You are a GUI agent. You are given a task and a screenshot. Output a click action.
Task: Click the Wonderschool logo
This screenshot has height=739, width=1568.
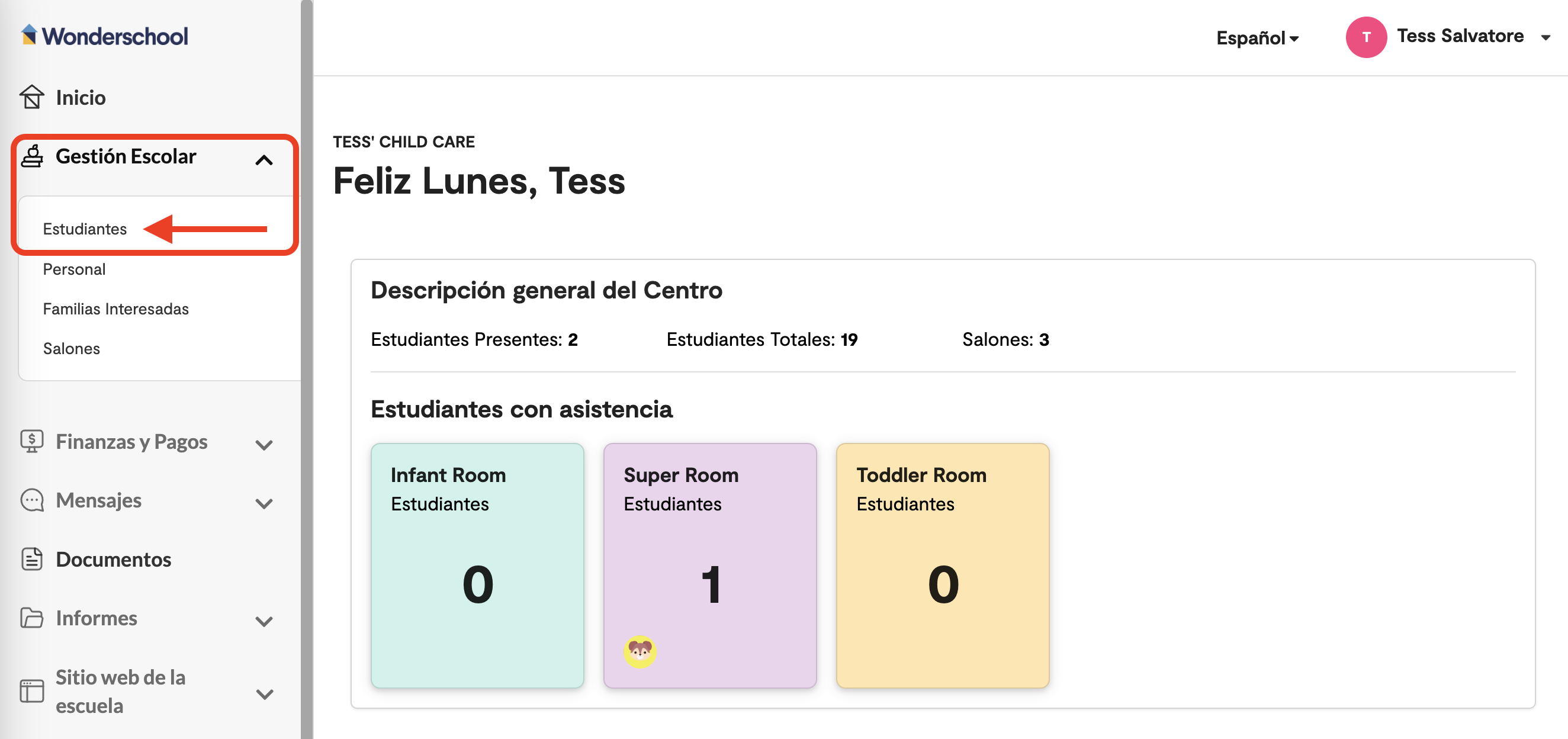(105, 36)
